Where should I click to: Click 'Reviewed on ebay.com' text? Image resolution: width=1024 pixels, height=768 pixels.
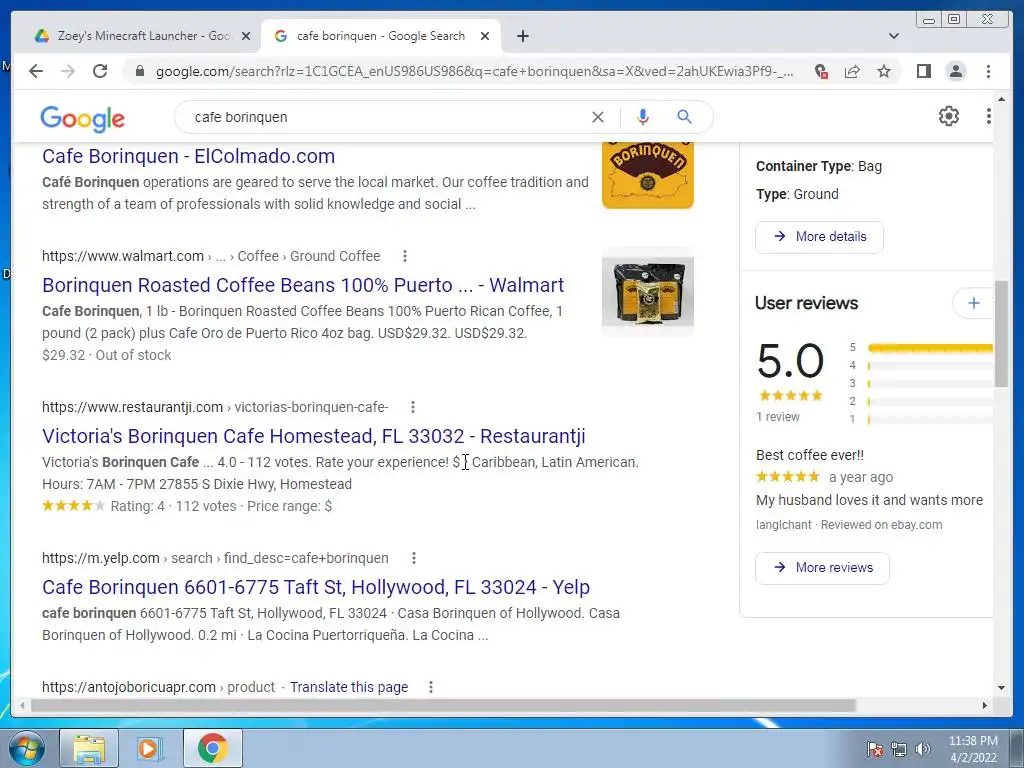coord(881,525)
